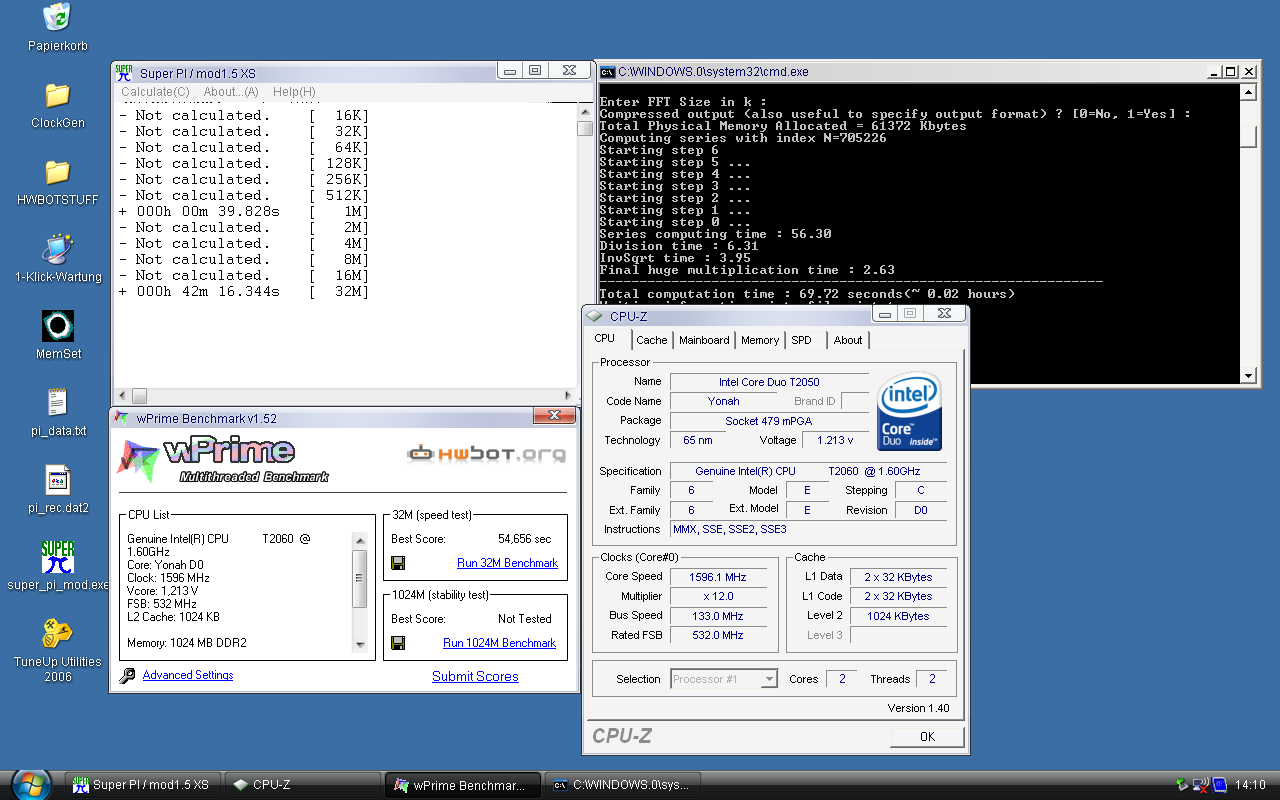The width and height of the screenshot is (1280, 800).
Task: Click the taskbar clock 14:10
Action: click(1250, 785)
